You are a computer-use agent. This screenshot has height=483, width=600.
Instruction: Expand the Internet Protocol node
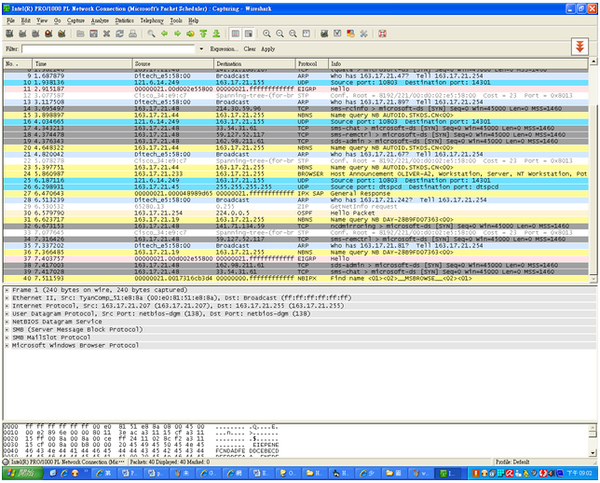click(x=7, y=306)
